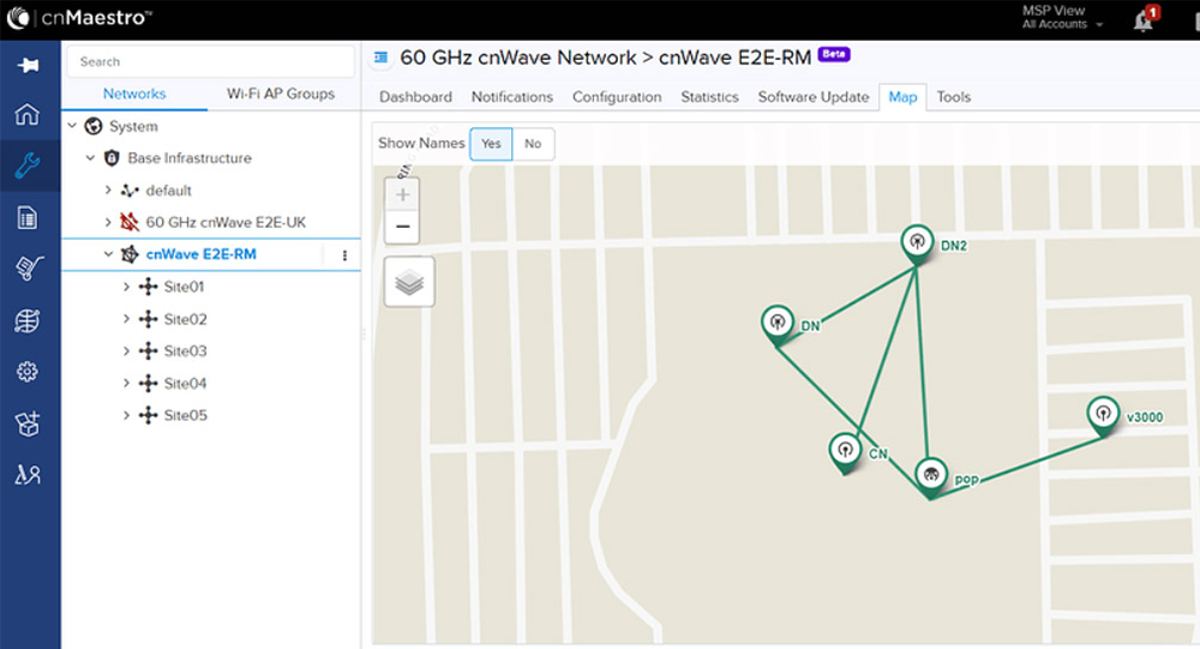Open the Software Update tab
The image size is (1200, 649).
click(x=813, y=97)
